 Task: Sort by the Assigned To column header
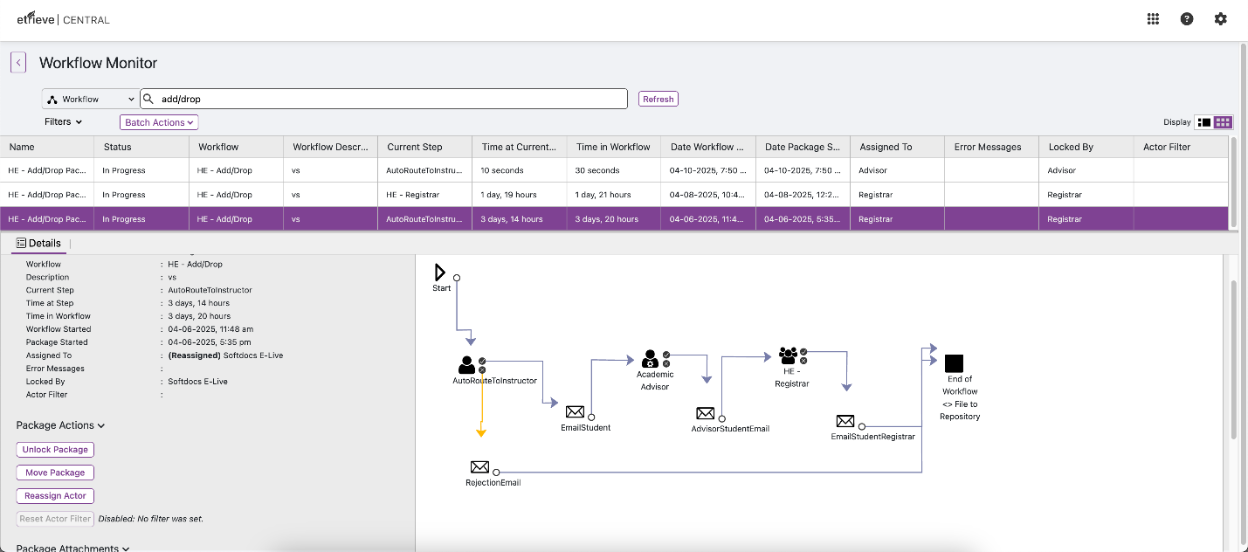(x=897, y=147)
